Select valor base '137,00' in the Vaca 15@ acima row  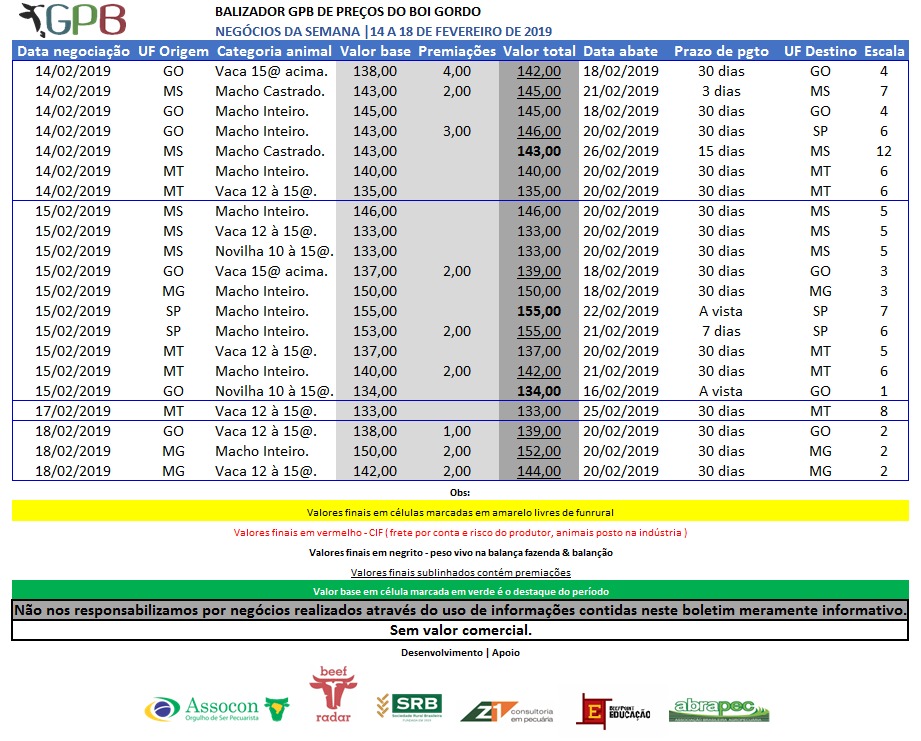pos(375,271)
